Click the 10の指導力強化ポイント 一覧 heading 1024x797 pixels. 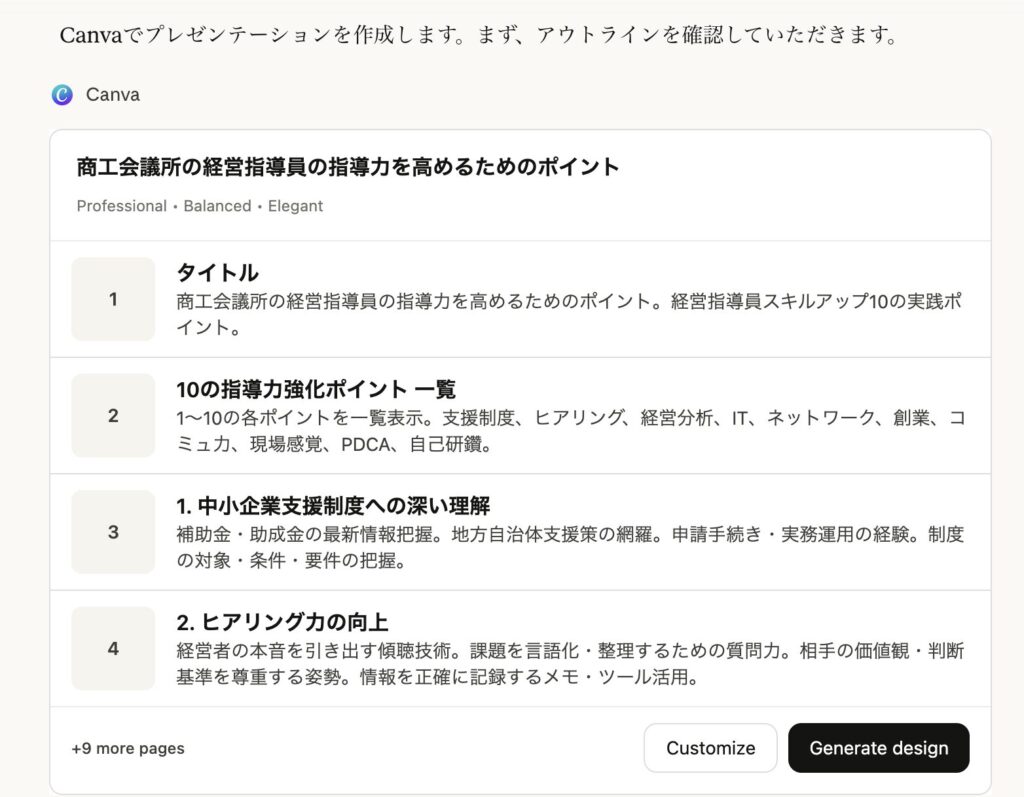pos(316,389)
